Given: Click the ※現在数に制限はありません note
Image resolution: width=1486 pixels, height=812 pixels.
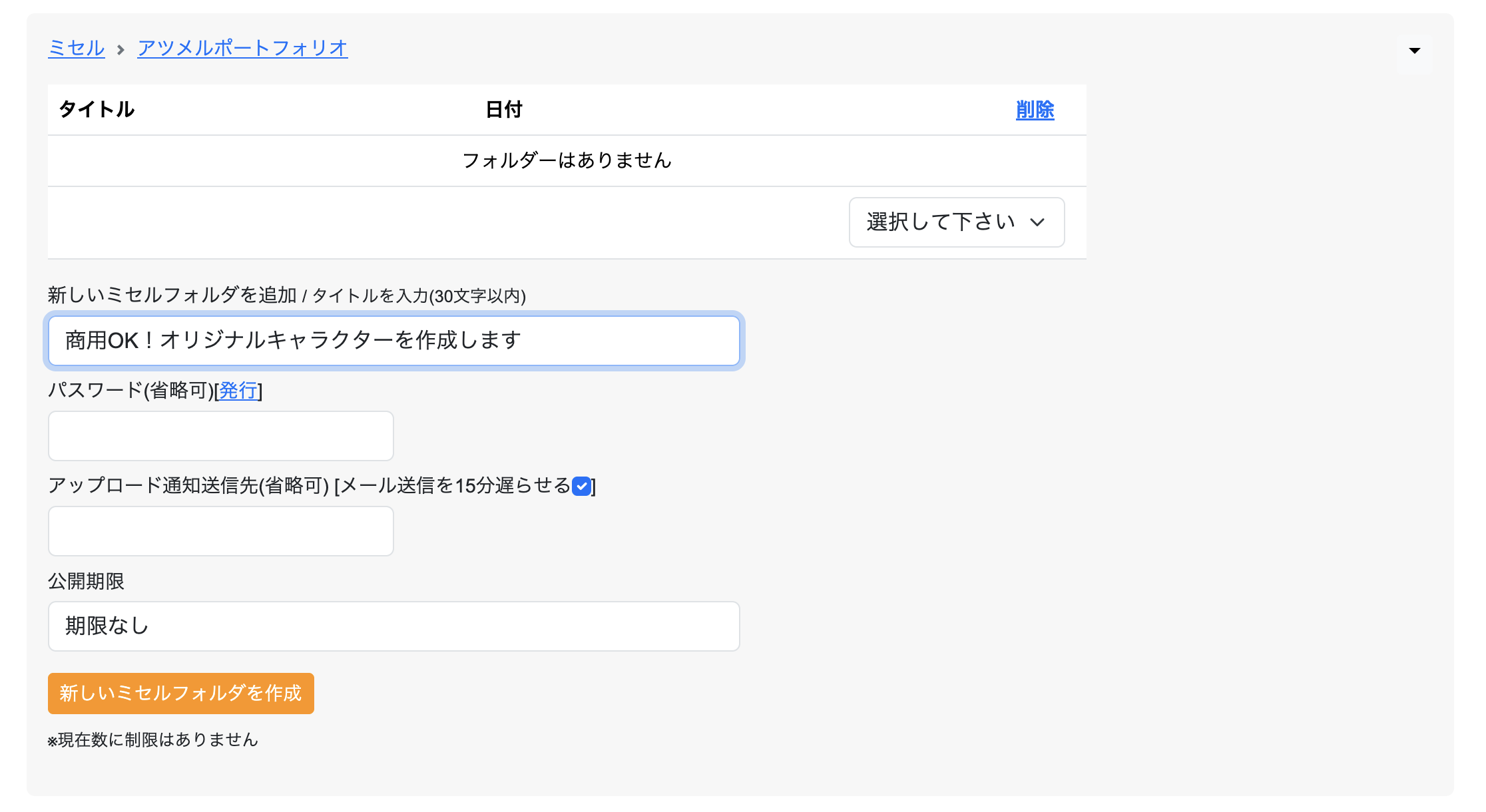Looking at the screenshot, I should point(153,739).
